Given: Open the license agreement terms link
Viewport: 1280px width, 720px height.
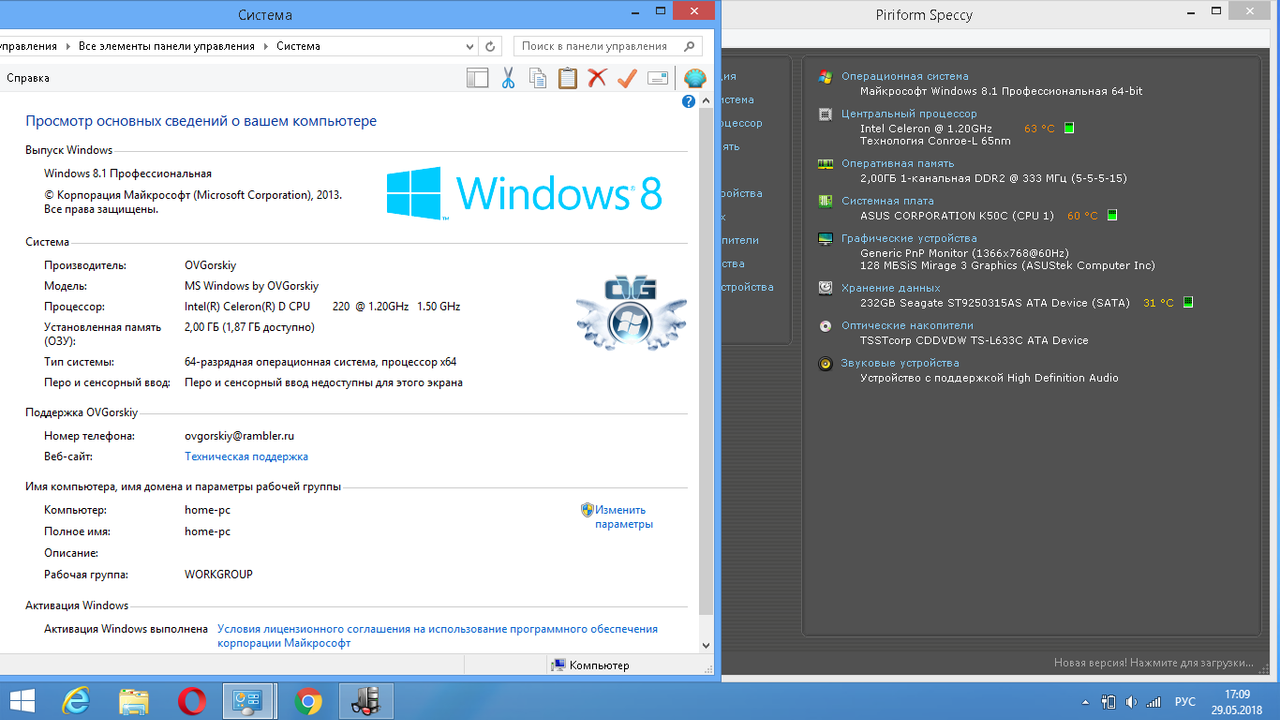Looking at the screenshot, I should click(x=437, y=636).
